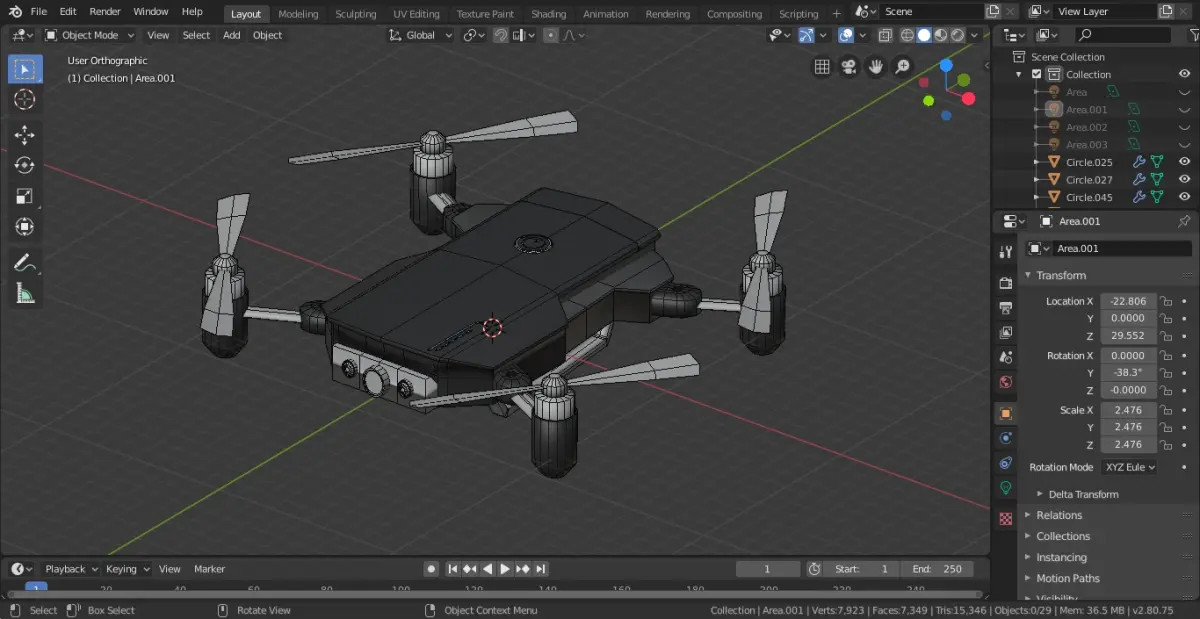Expand the Motion Paths panel

click(x=1067, y=578)
